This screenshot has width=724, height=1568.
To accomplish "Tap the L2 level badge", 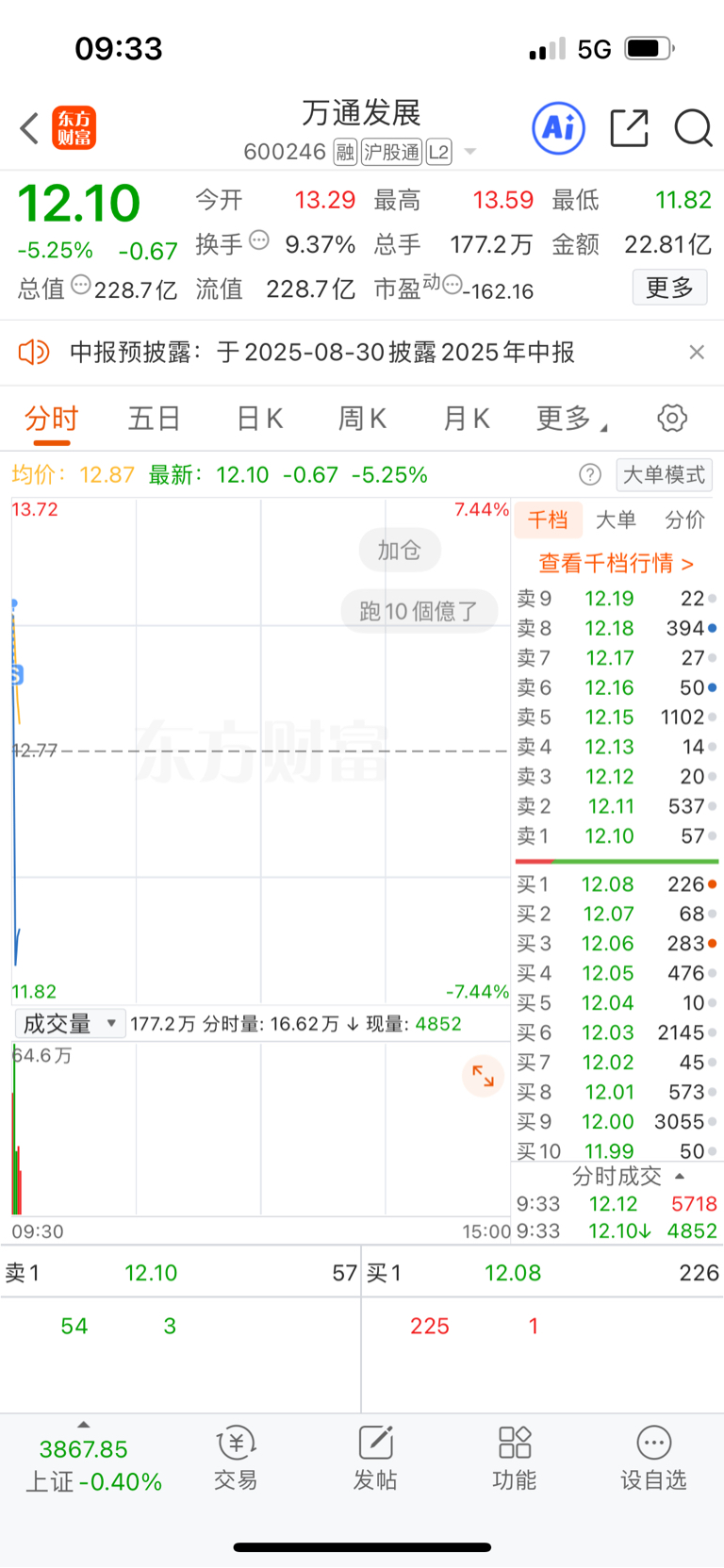I will (439, 152).
